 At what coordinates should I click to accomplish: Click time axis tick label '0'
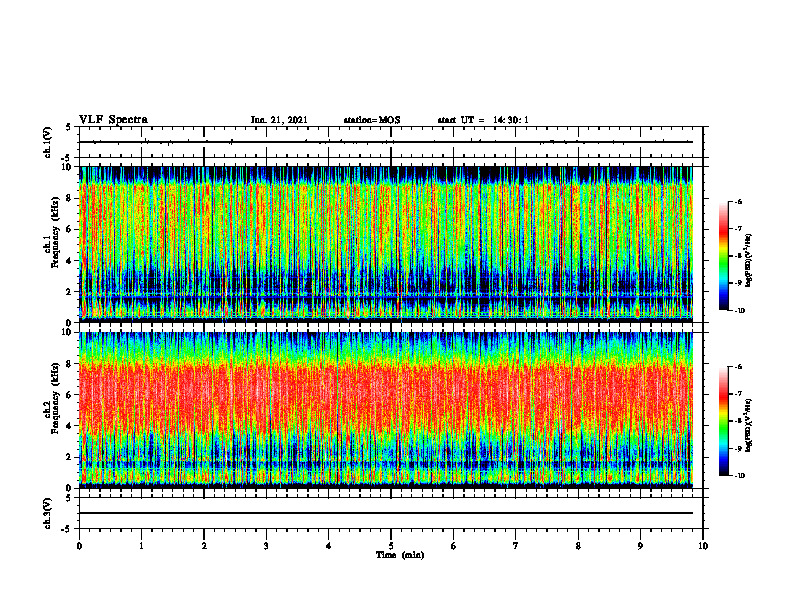point(79,546)
